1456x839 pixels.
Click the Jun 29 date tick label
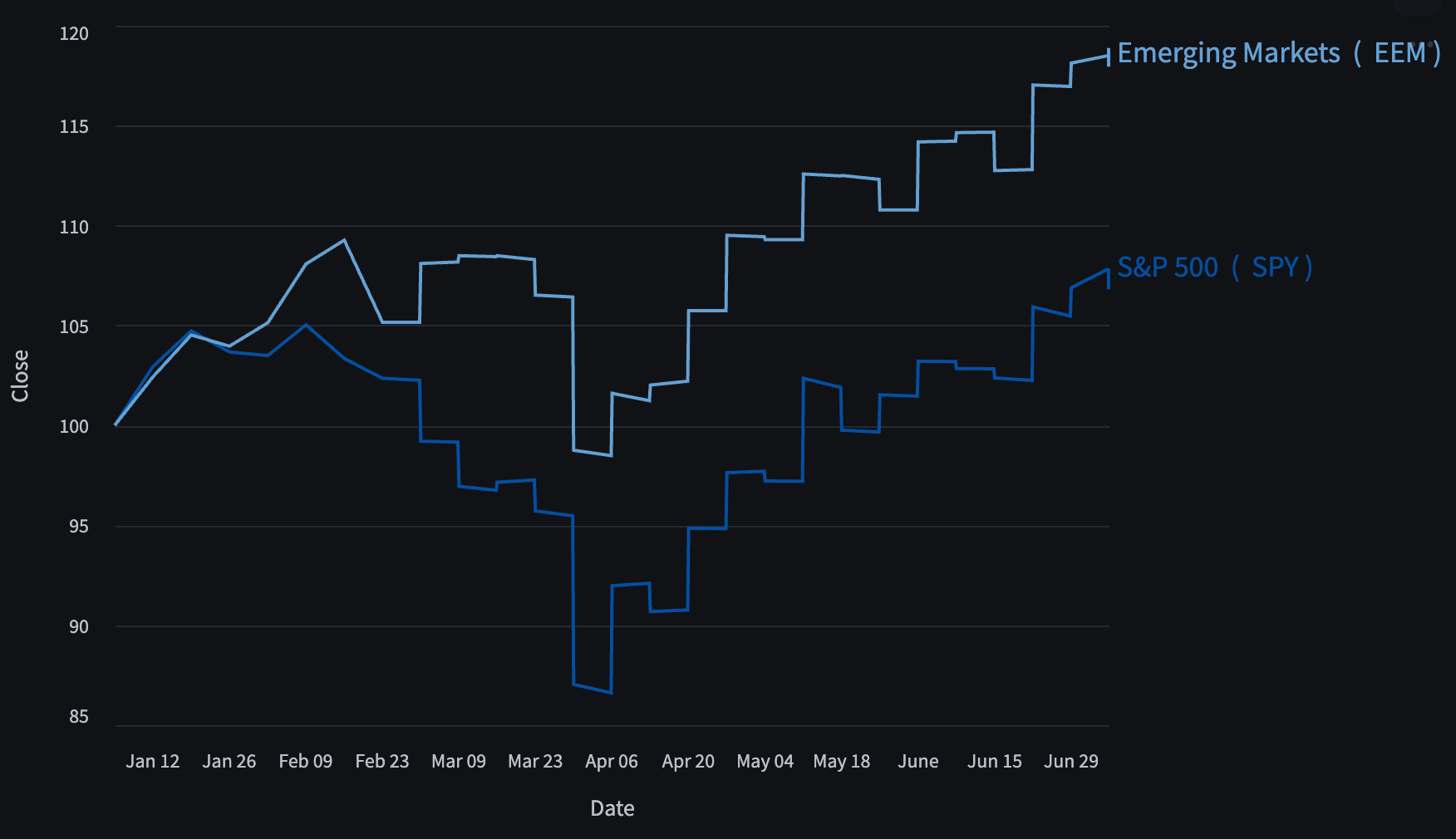(1071, 761)
